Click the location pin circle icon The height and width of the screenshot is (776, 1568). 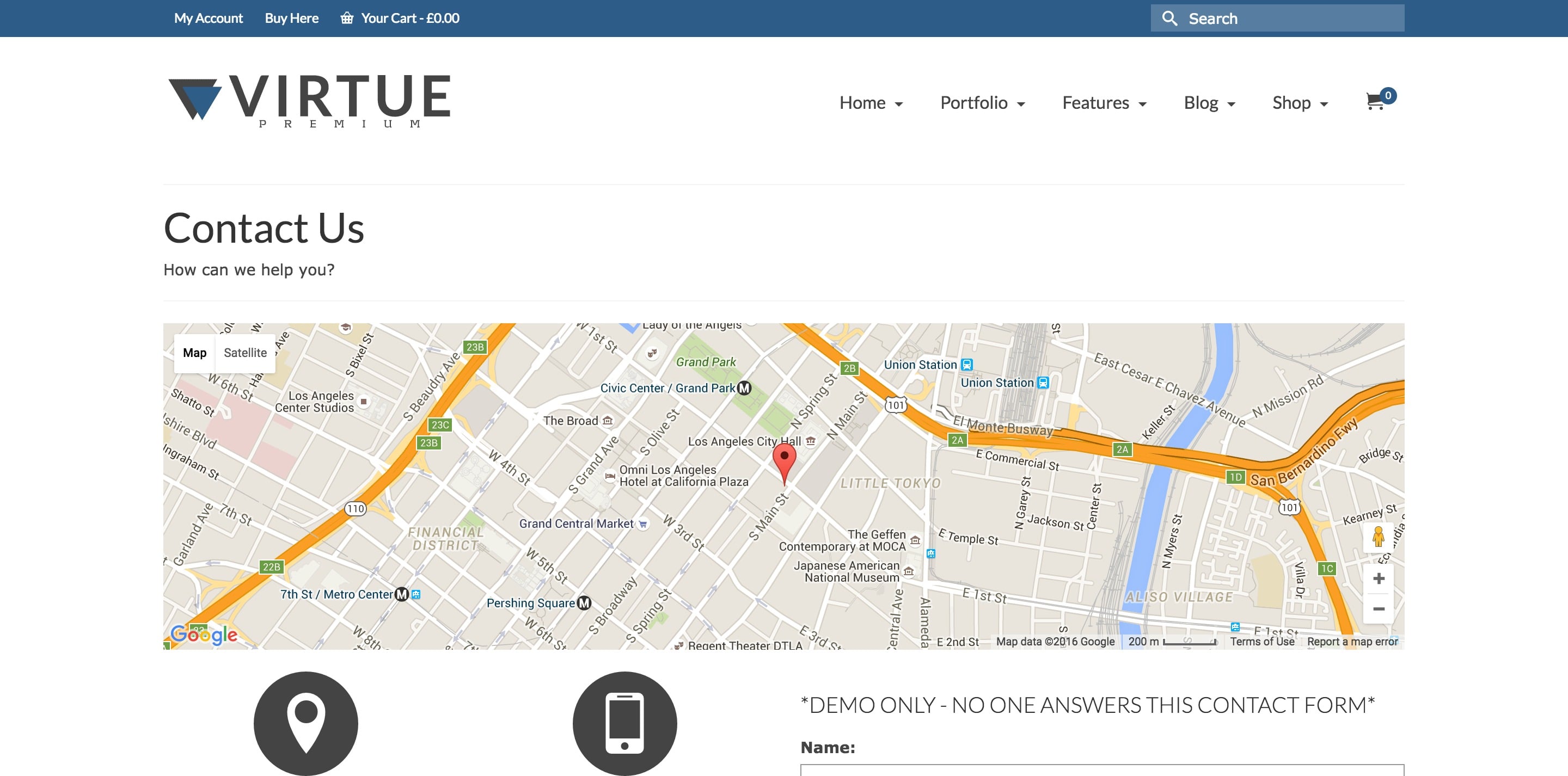click(x=305, y=723)
